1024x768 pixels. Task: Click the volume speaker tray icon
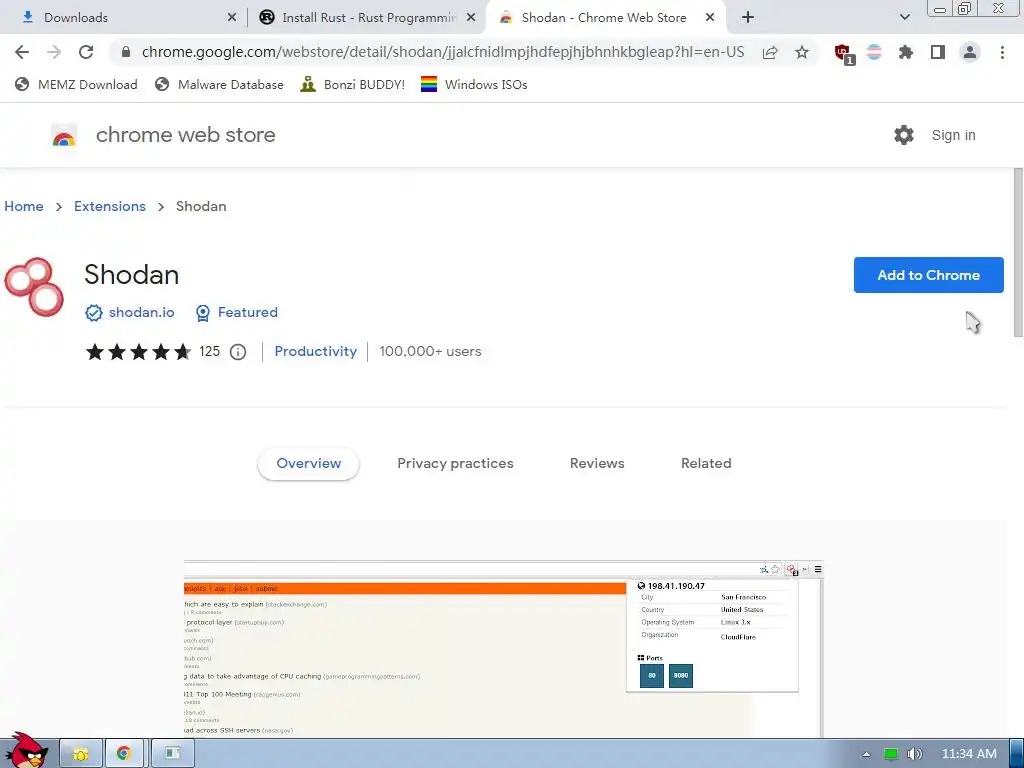click(914, 754)
